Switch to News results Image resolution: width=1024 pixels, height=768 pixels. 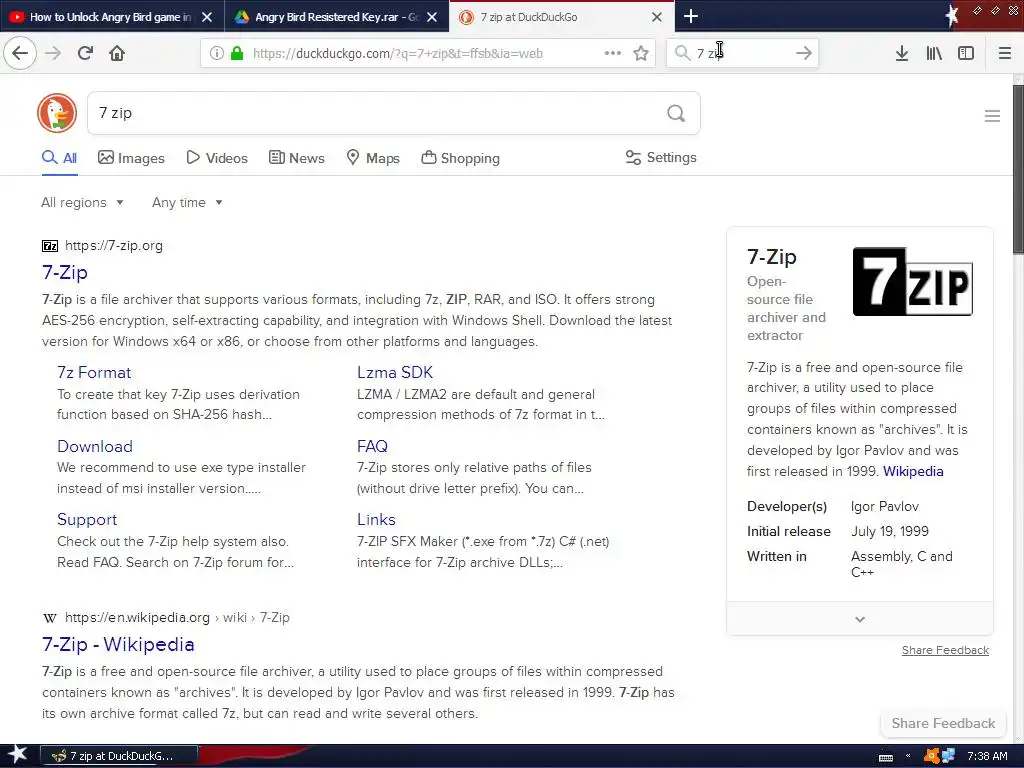coord(296,158)
